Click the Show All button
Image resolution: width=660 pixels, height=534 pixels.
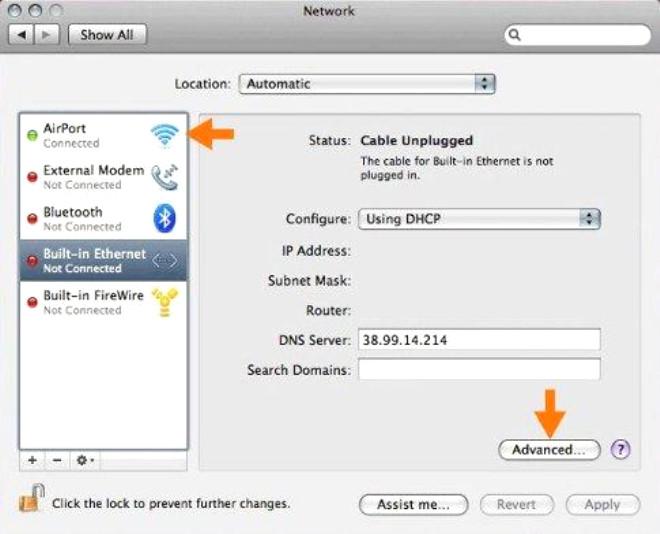(x=107, y=35)
